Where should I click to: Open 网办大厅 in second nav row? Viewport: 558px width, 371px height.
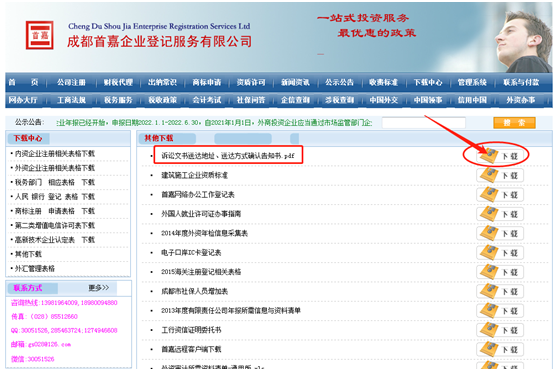coord(23,100)
